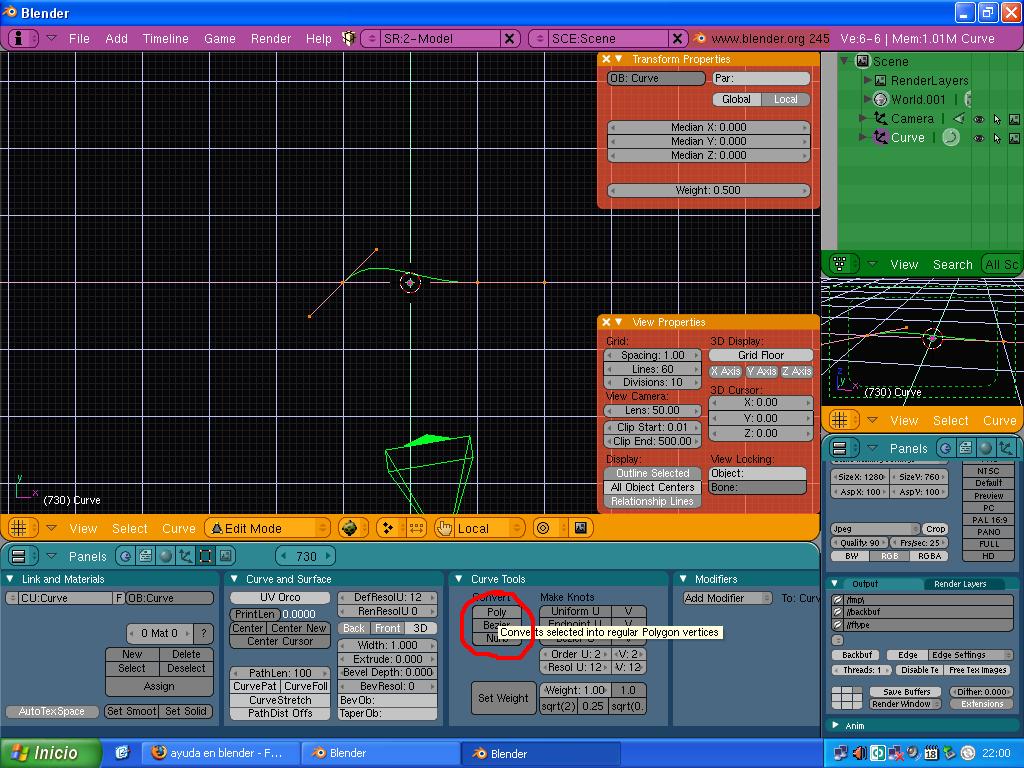
Task: Adjust the Weight: 0.500 slider
Action: (x=709, y=191)
